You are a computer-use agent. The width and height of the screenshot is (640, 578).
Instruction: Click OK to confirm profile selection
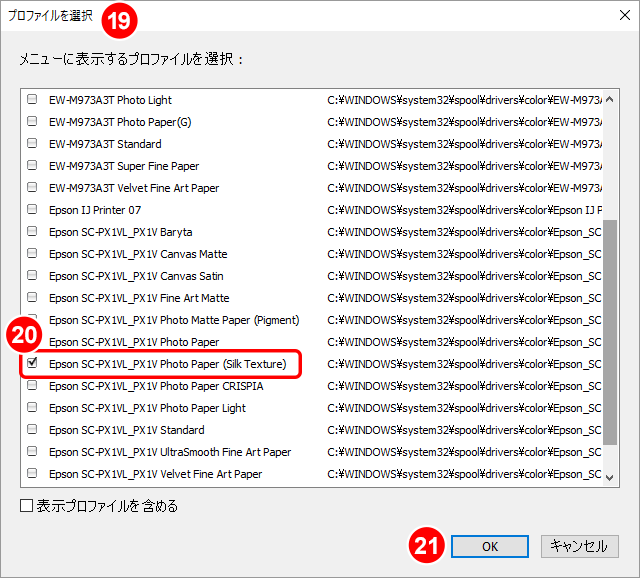click(489, 546)
